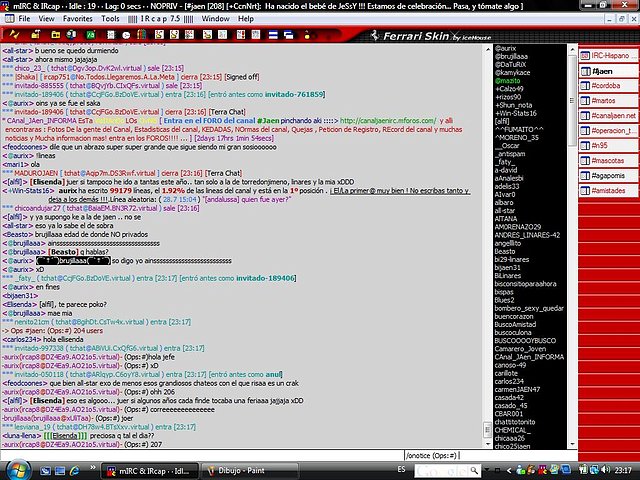This screenshot has height=480, width=640.
Task: Select @mazito in the nick list
Action: coord(507,81)
